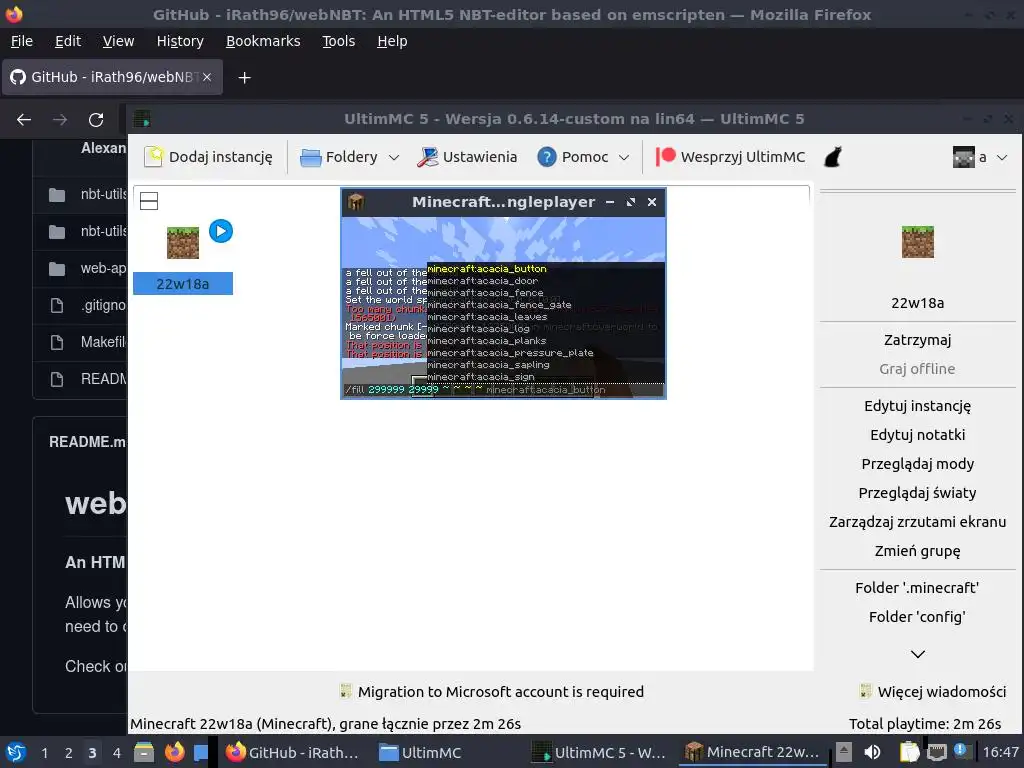Select the 22w18a instance label
Image resolution: width=1024 pixels, height=768 pixels.
click(183, 283)
